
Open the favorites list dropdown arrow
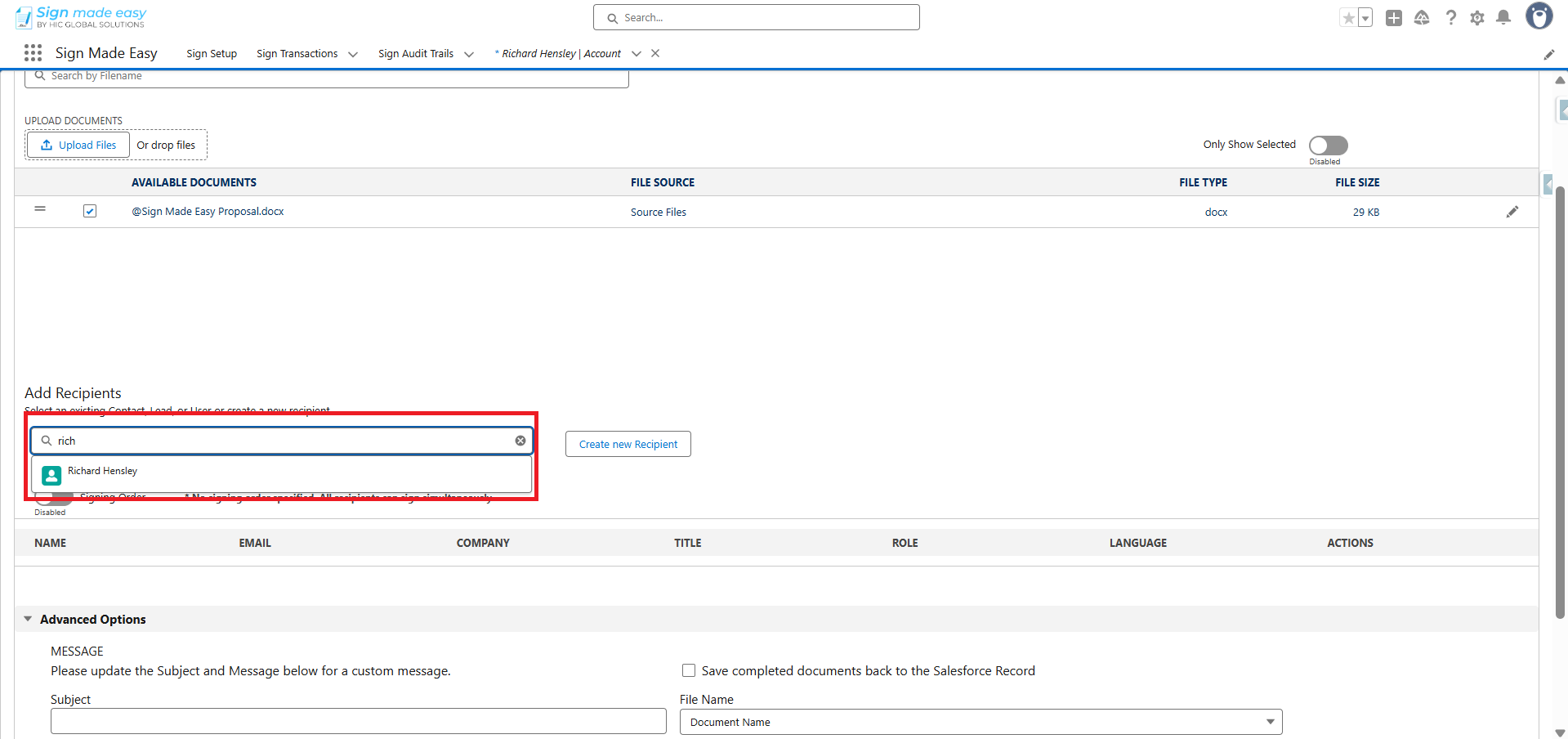point(1365,18)
